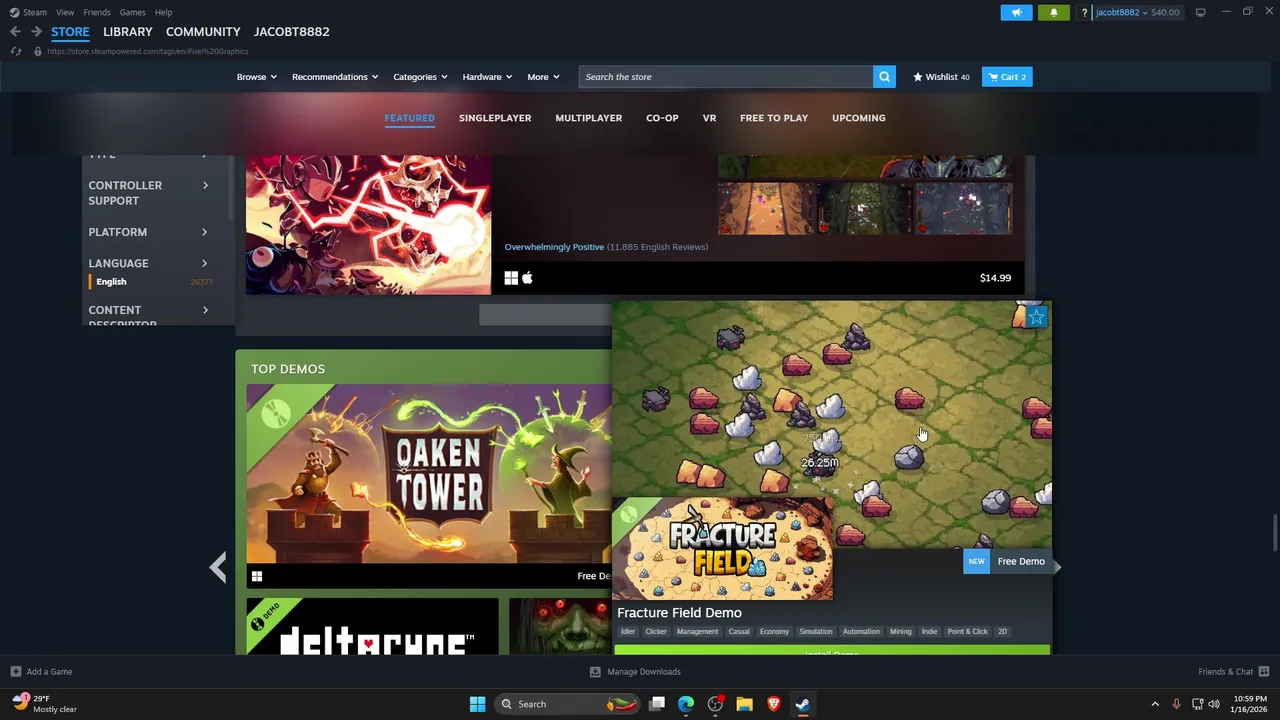This screenshot has width=1280, height=720.
Task: Click the Steam taskbar icon
Action: point(802,704)
